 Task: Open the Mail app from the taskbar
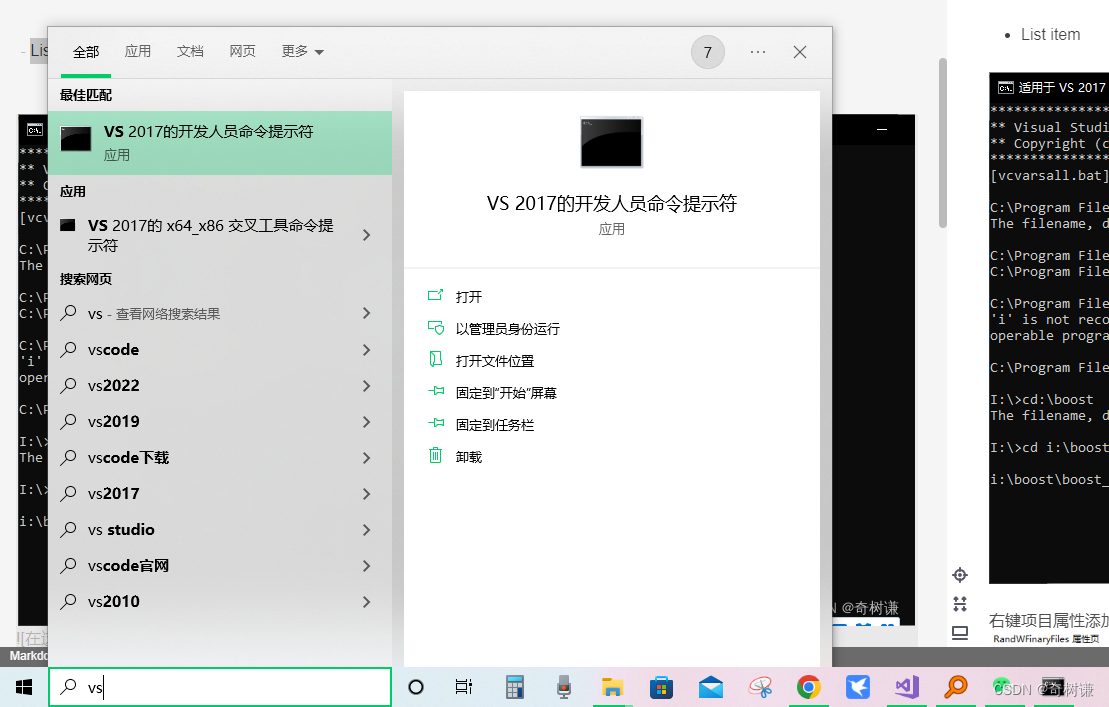(711, 687)
